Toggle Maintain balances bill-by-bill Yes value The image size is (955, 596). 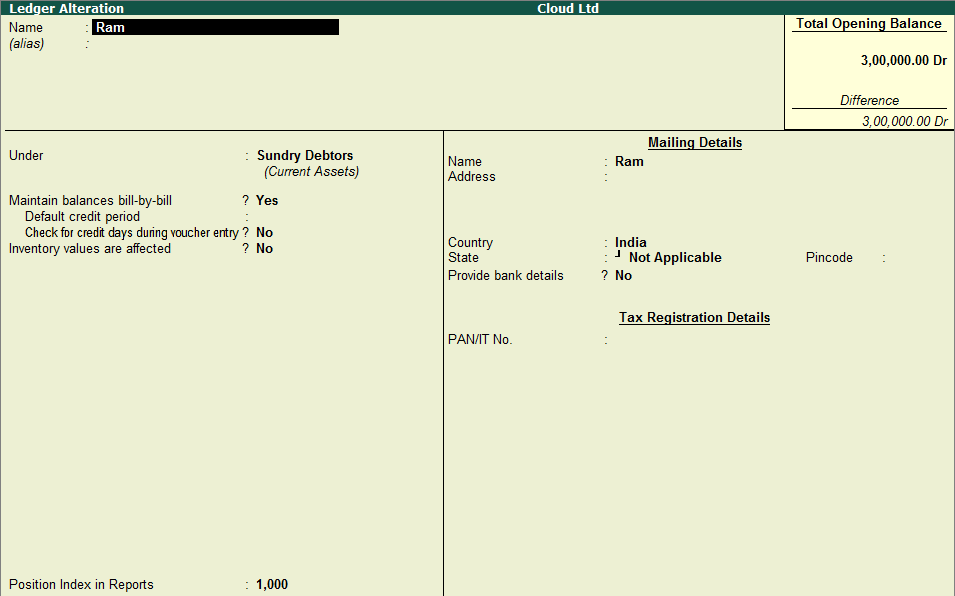[267, 200]
